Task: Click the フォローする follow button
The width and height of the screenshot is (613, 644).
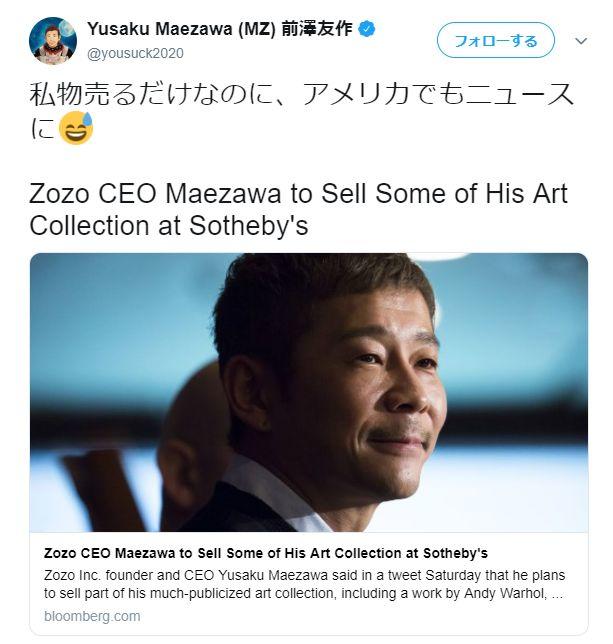Action: pyautogui.click(x=496, y=40)
